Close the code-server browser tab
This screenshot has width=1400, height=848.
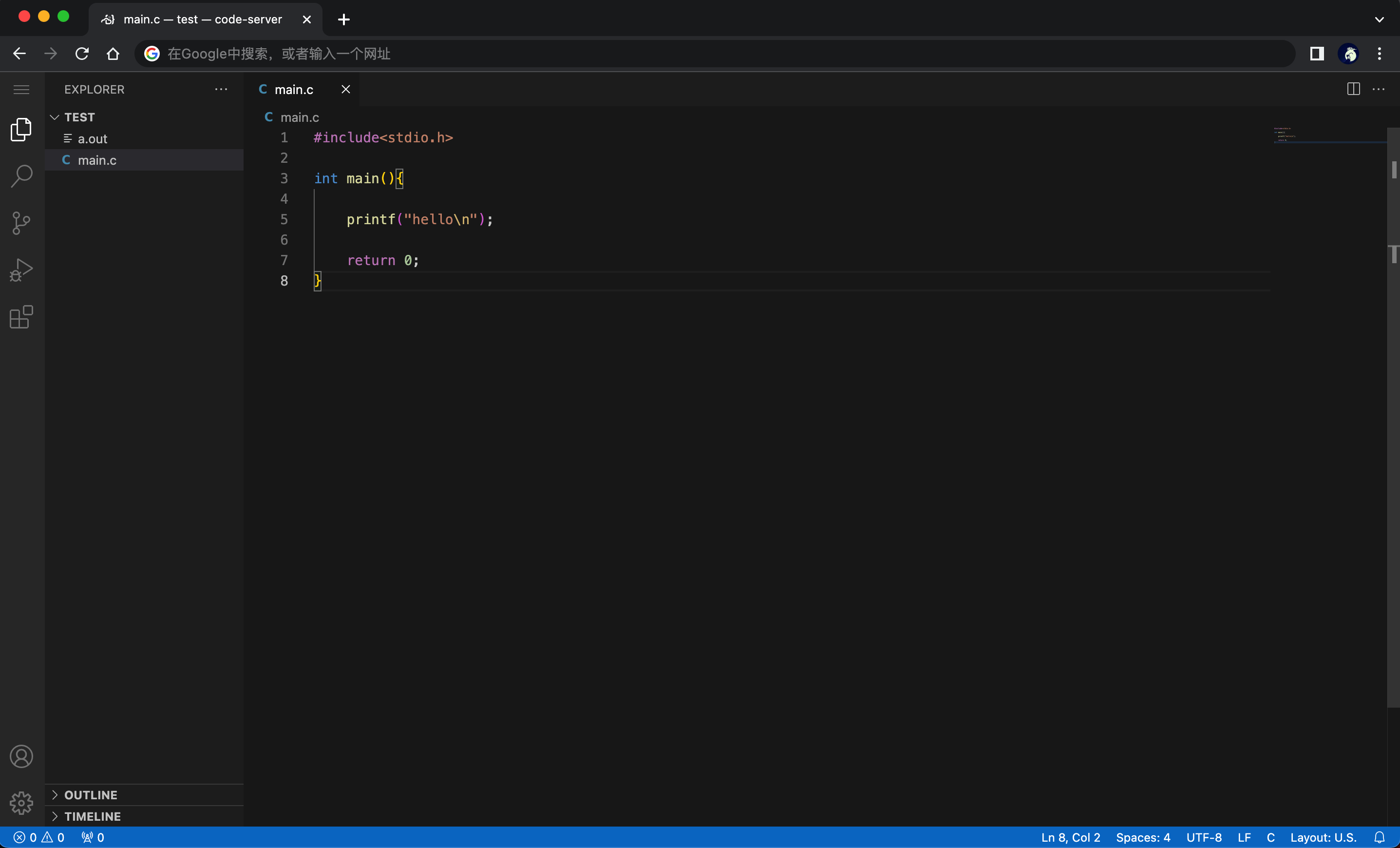coord(307,19)
